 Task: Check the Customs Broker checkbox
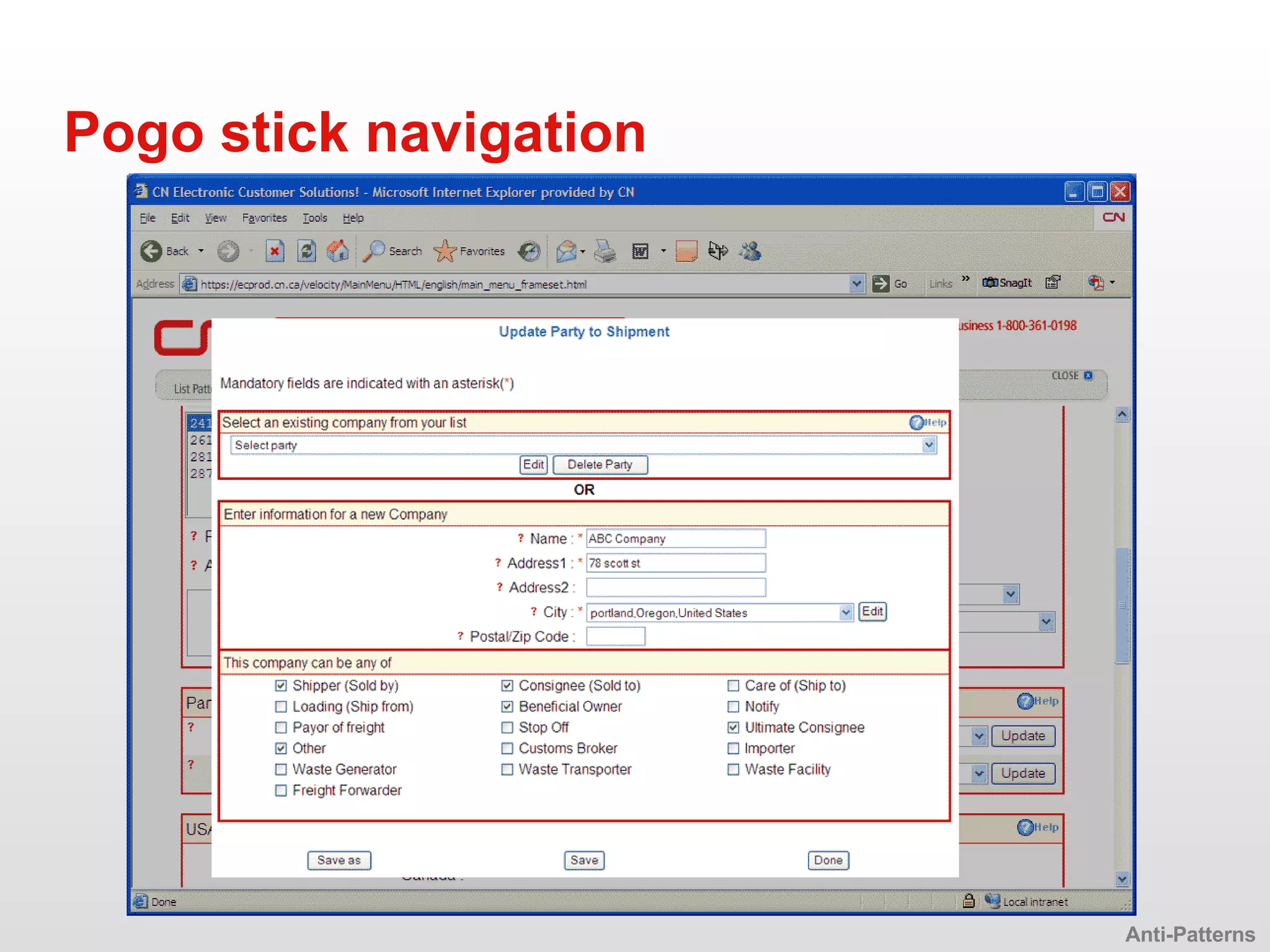point(507,748)
